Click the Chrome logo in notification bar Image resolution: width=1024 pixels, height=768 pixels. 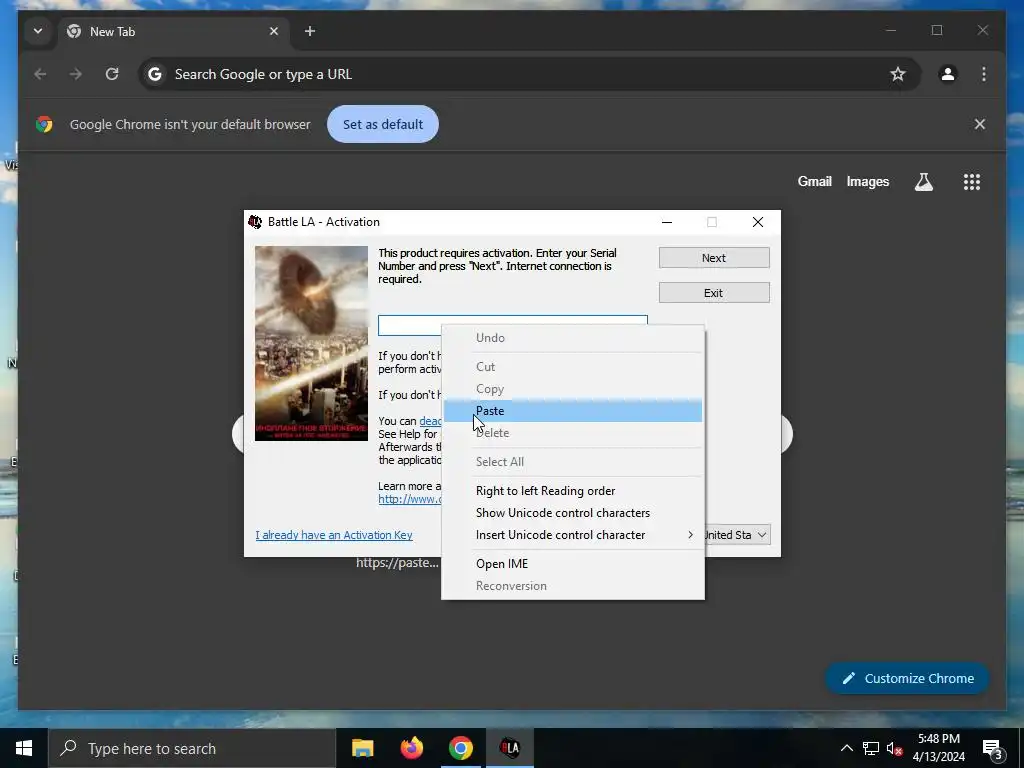pos(44,124)
